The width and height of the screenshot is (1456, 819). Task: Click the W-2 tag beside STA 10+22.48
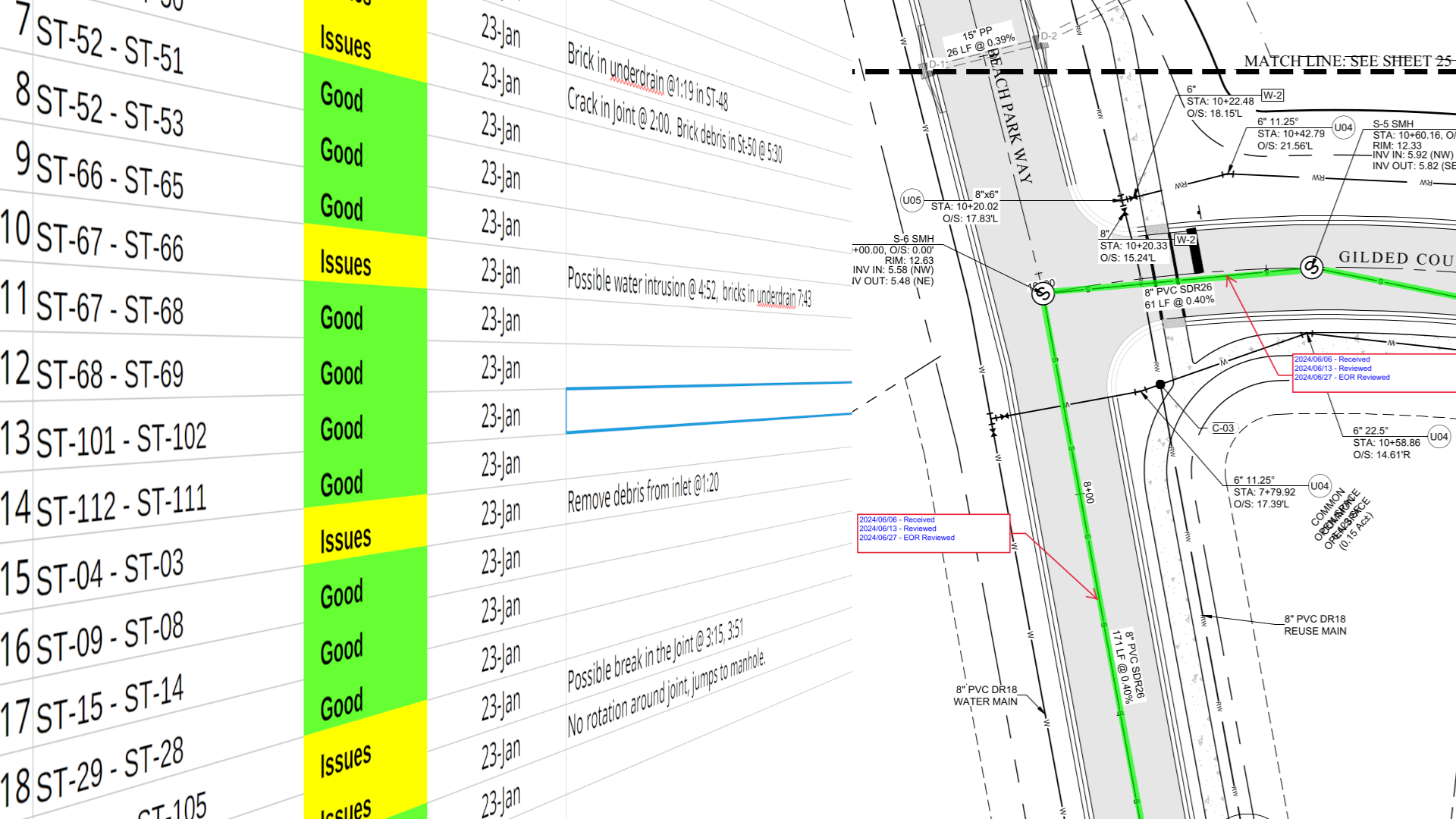1272,96
